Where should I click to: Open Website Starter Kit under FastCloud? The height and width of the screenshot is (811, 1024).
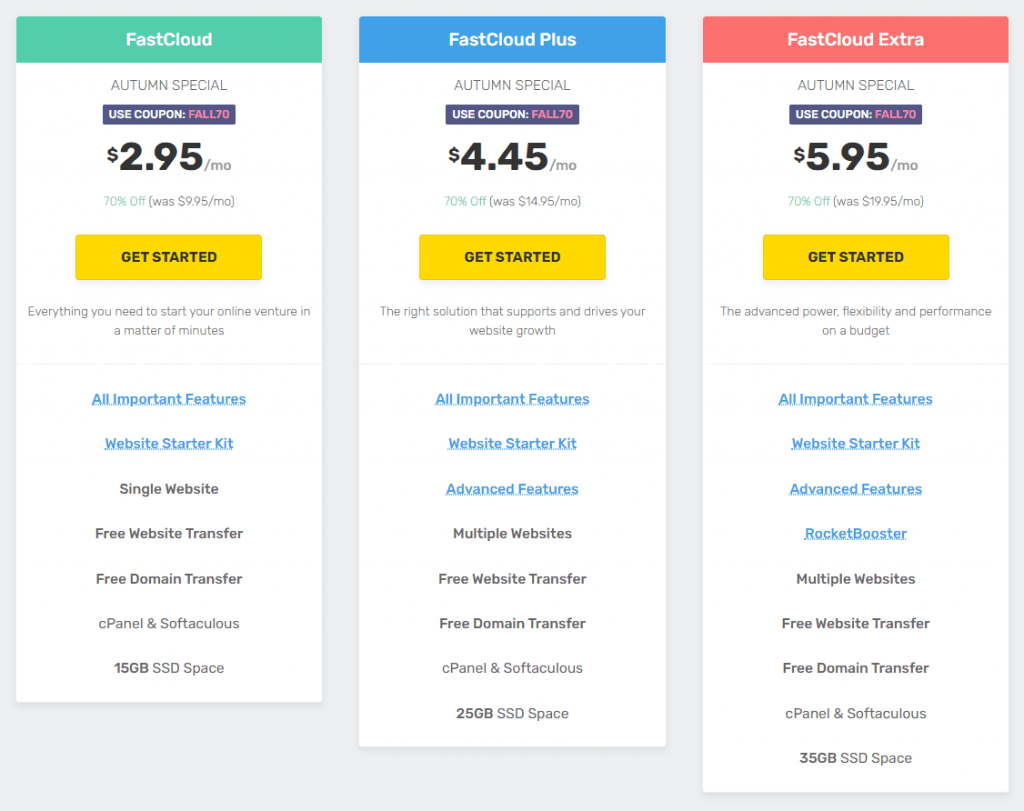click(x=168, y=443)
